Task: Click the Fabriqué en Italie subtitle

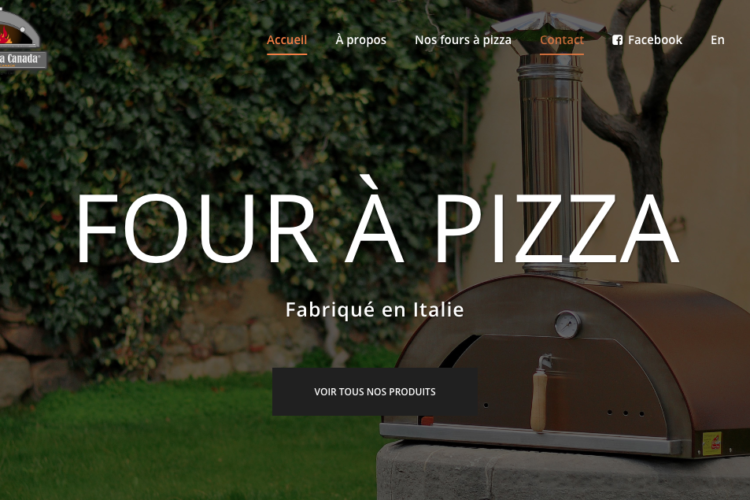Action: [x=375, y=310]
